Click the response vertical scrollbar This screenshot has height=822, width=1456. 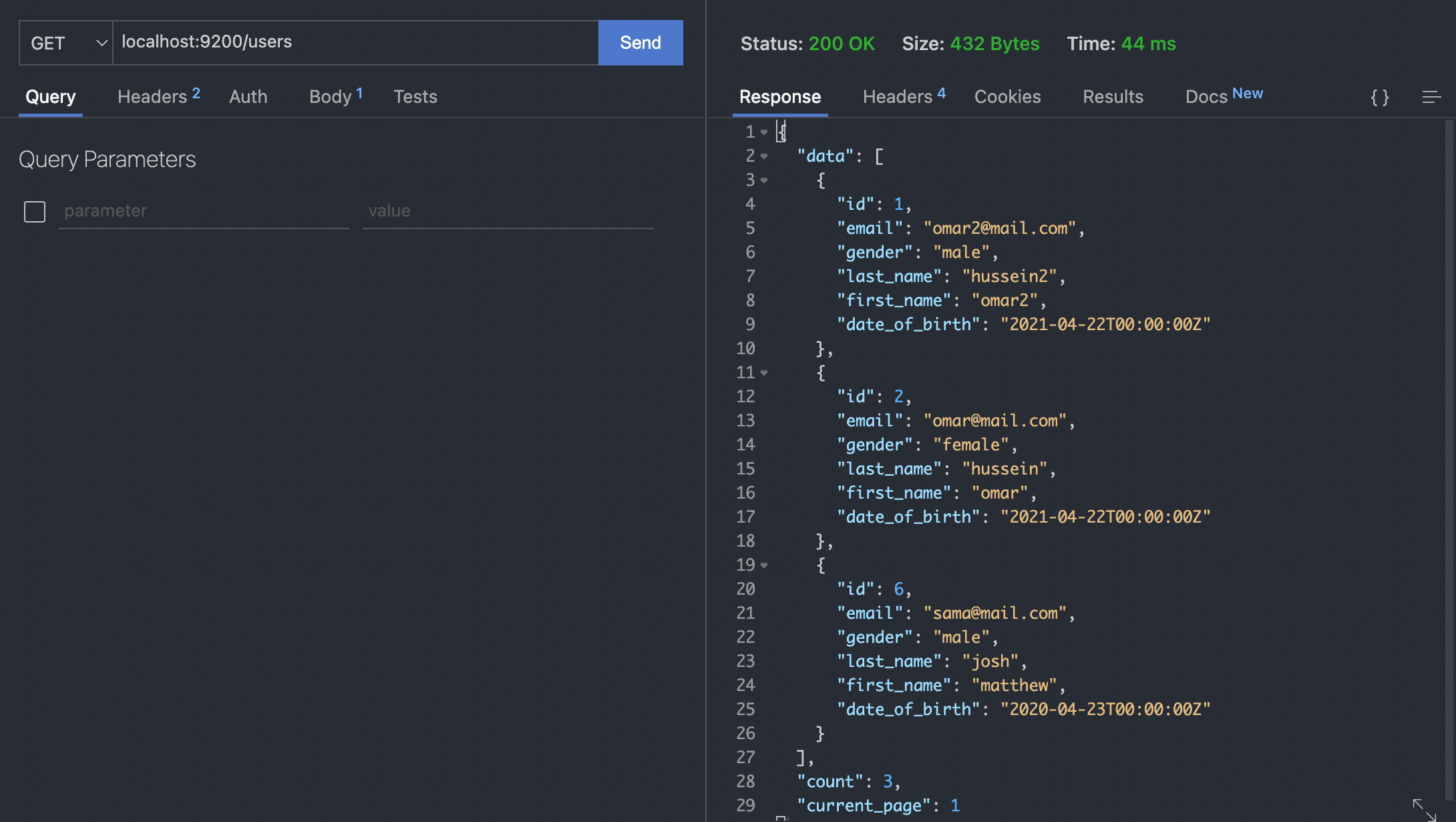coord(1449,461)
